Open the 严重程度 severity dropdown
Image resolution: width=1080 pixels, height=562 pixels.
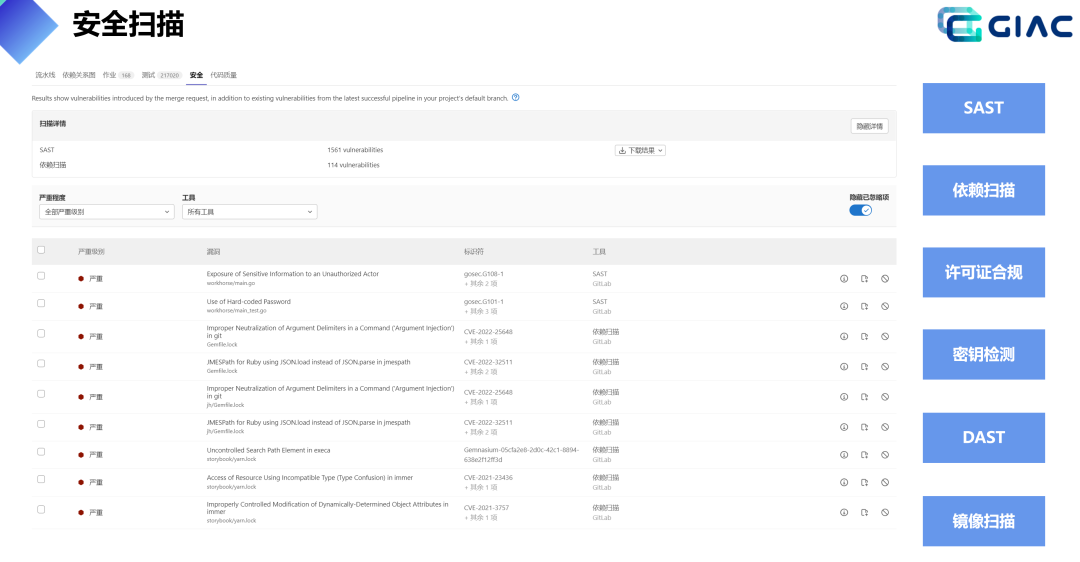click(x=107, y=212)
